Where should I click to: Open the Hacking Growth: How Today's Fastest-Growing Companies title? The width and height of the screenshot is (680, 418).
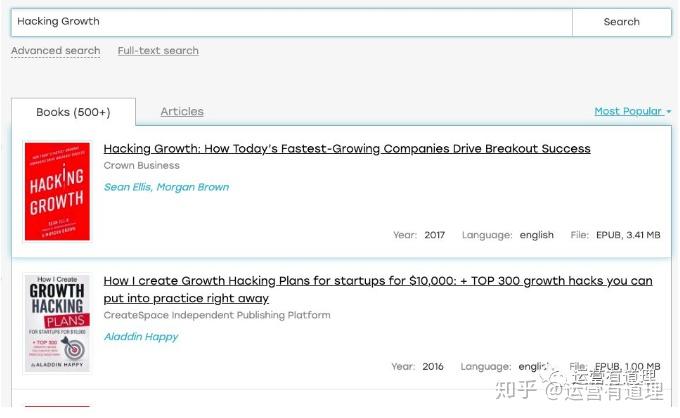(347, 149)
